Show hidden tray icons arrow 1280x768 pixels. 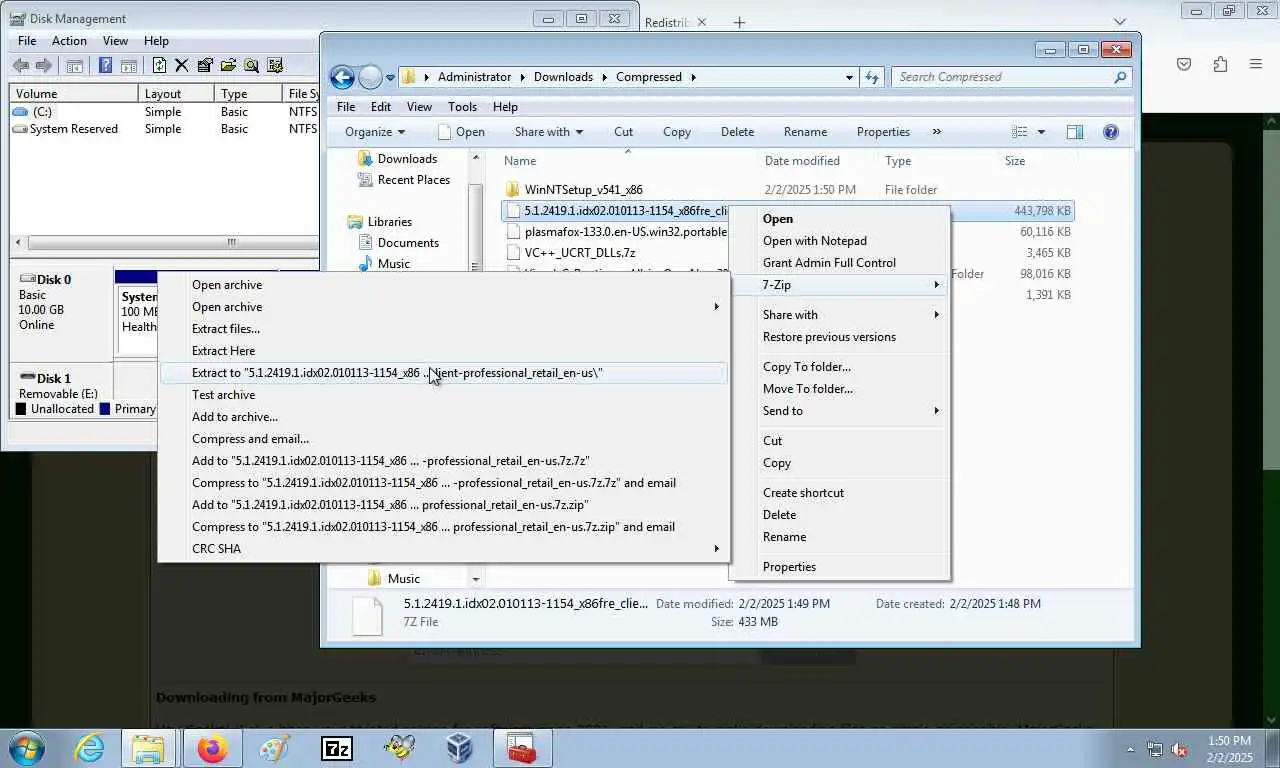1131,749
